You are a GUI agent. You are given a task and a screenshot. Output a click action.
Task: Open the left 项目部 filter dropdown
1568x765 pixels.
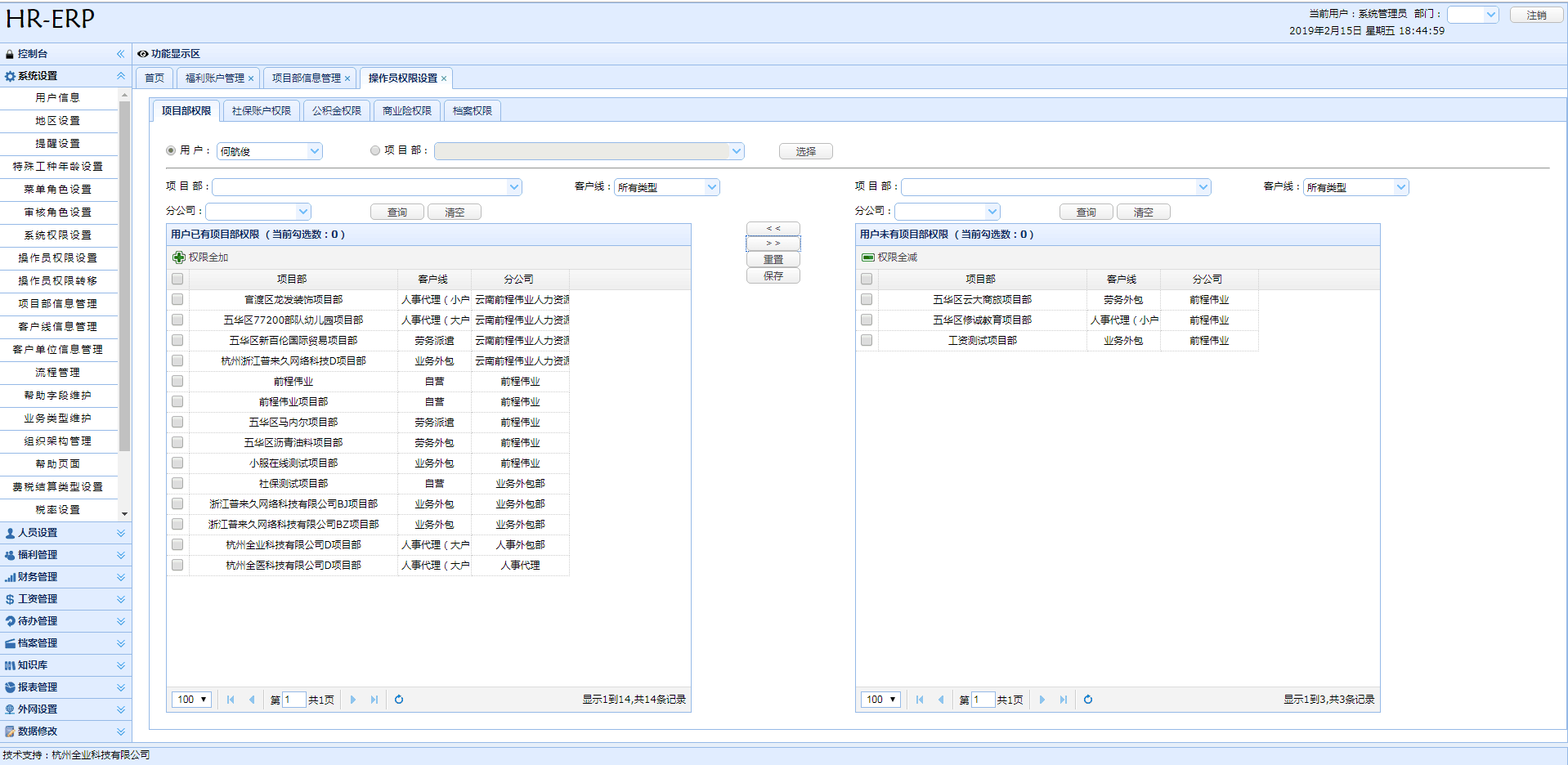click(x=514, y=187)
